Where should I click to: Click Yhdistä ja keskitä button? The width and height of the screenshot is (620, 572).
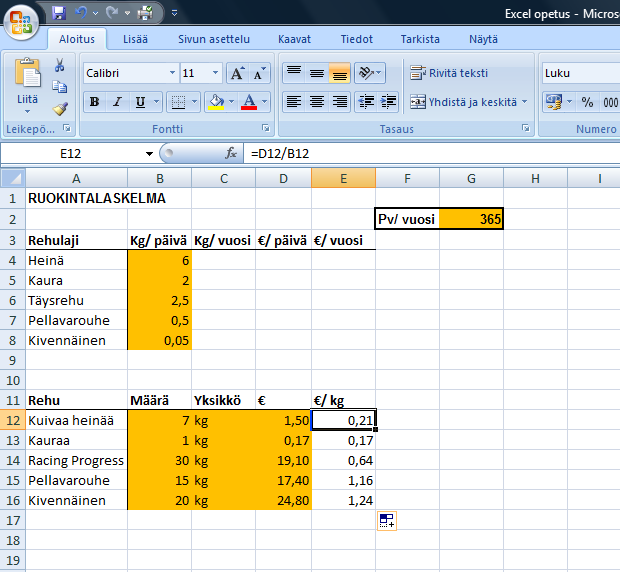pyautogui.click(x=463, y=102)
